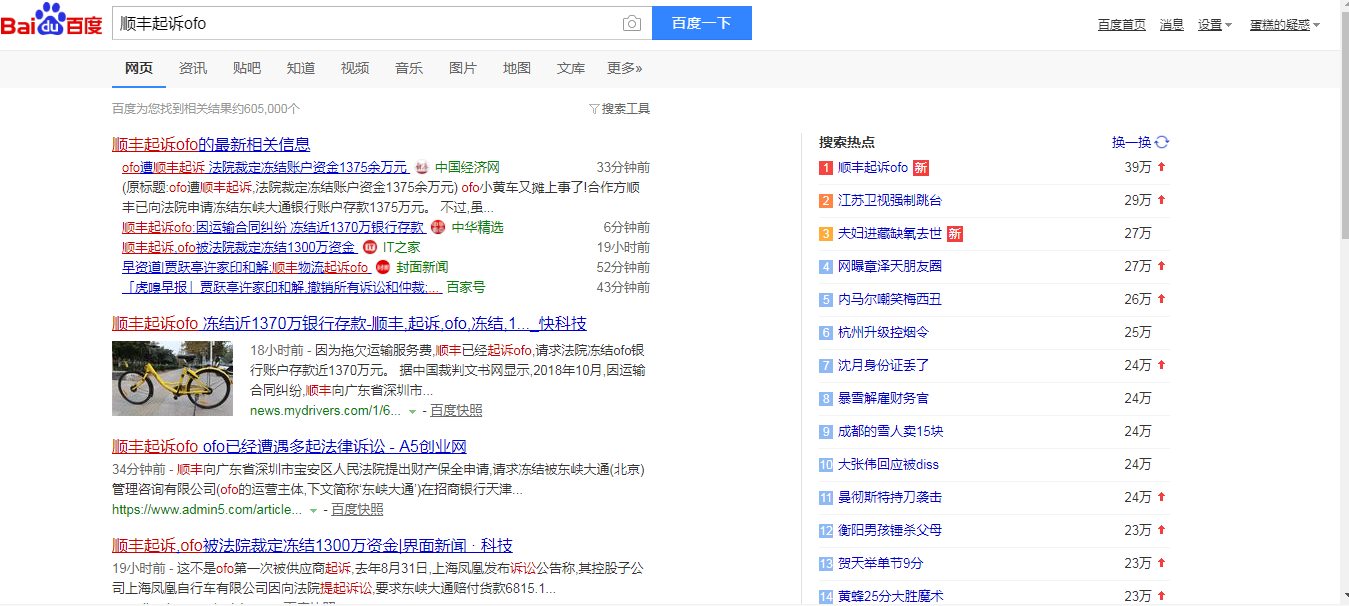
Task: Click 新 badge beside 顺丰起诉ofo hot topic
Action: [921, 168]
